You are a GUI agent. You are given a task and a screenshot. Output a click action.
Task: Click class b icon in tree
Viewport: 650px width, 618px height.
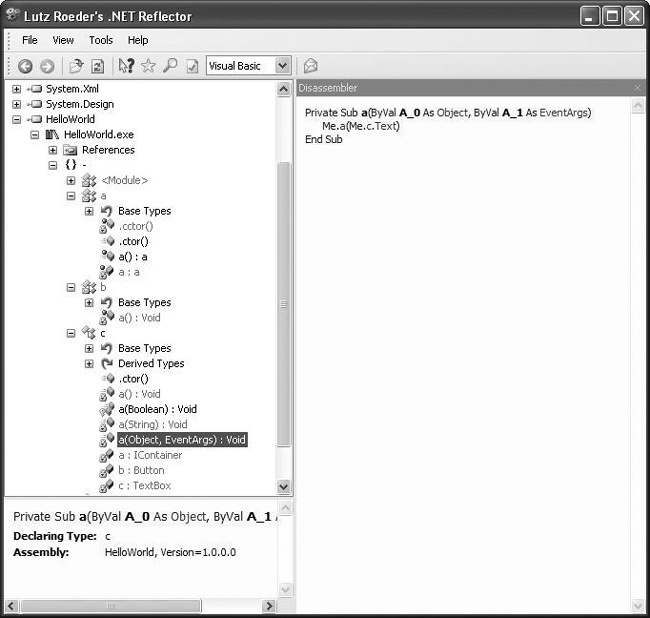tap(89, 287)
